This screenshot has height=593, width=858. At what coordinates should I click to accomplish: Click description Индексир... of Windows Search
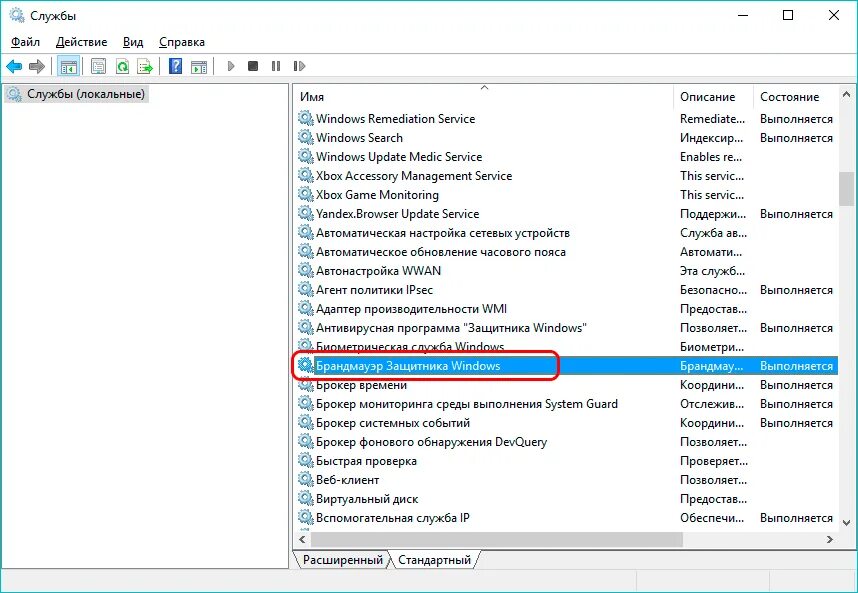click(x=711, y=138)
